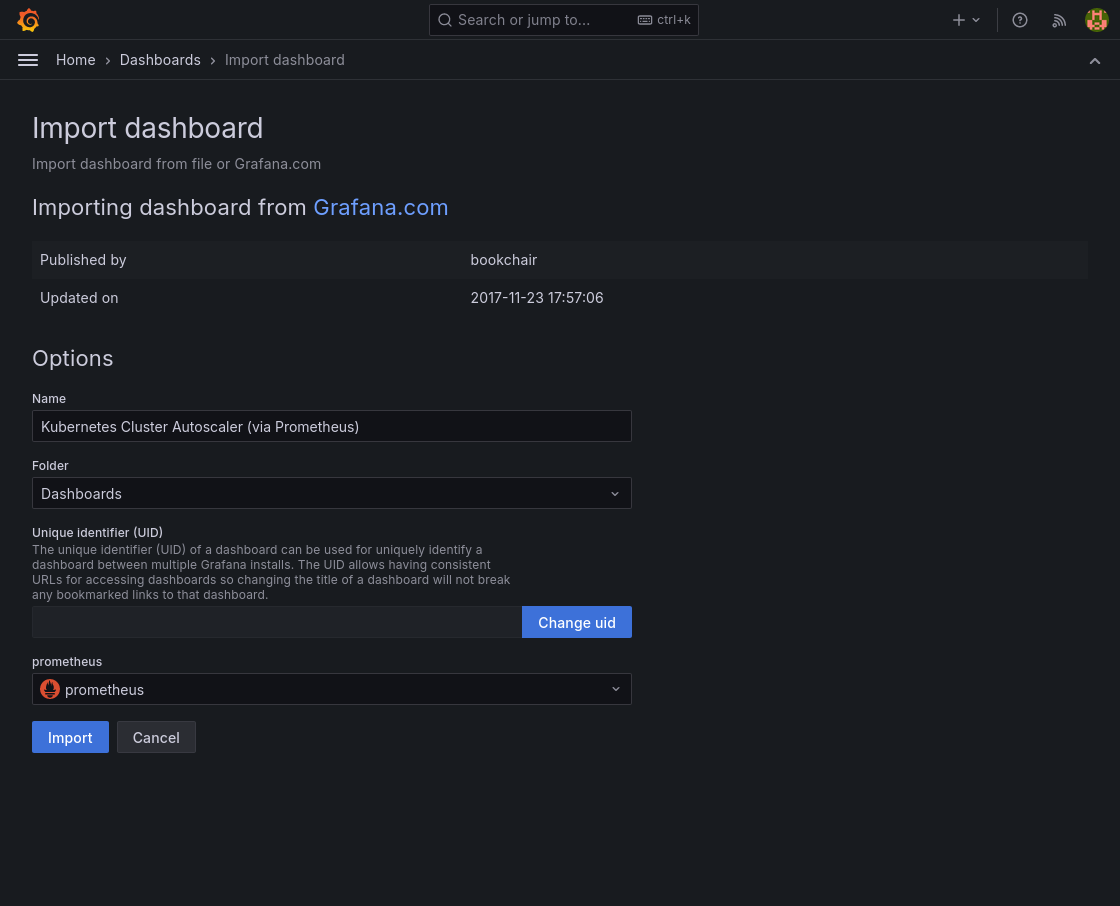Go to Home breadcrumb
This screenshot has height=906, width=1120.
76,60
